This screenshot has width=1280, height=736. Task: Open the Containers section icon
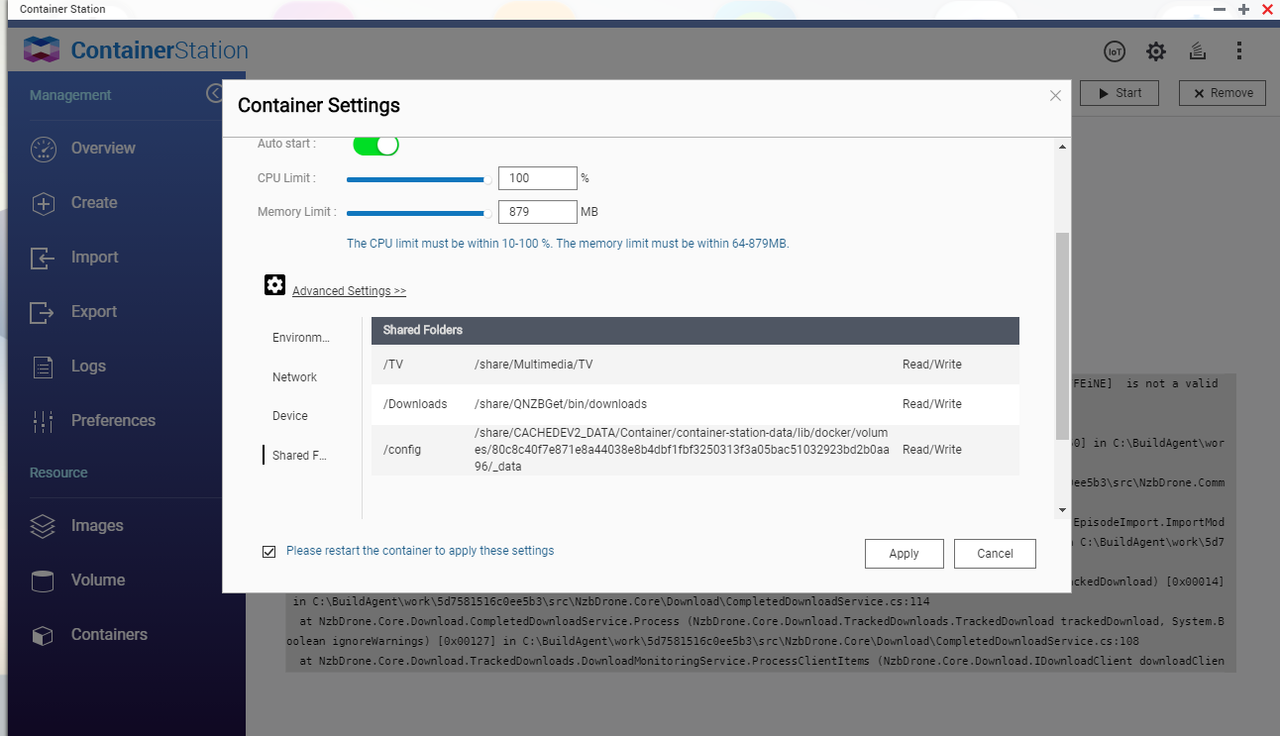[x=43, y=634]
